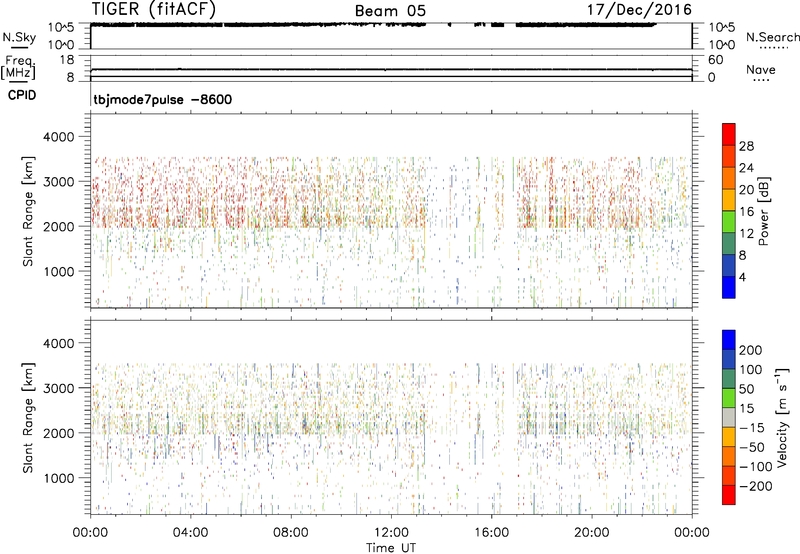Pick the top red power colorbar segment

click(729, 135)
